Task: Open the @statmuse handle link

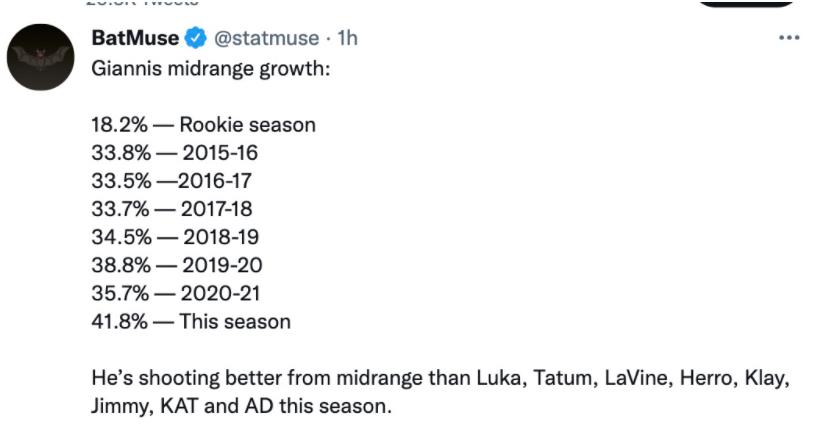Action: point(264,39)
